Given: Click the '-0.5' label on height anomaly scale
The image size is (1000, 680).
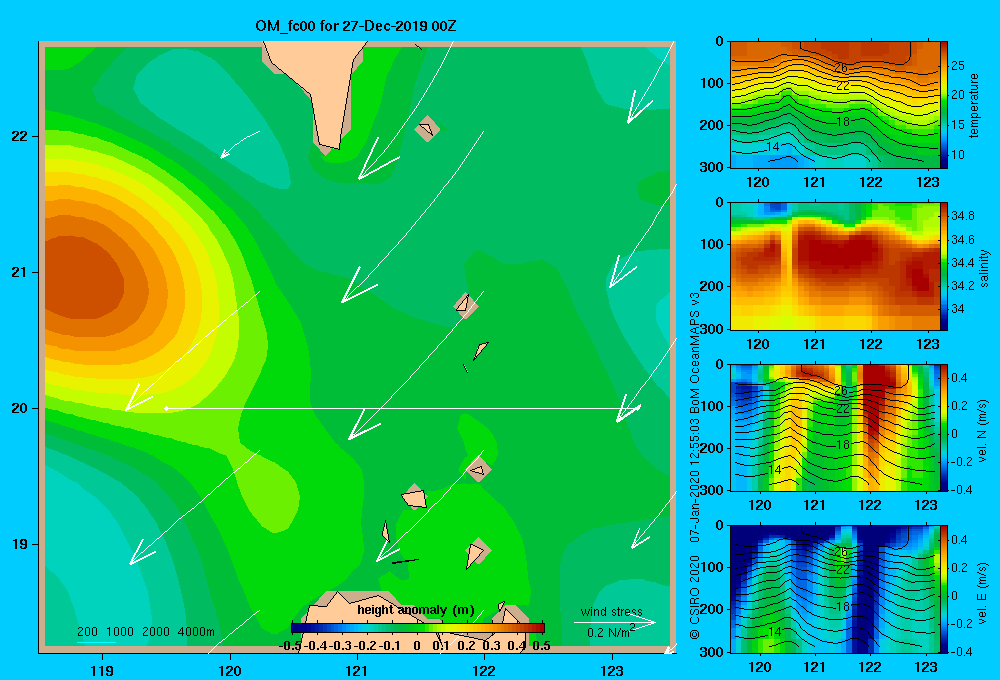Looking at the screenshot, I should [x=290, y=646].
